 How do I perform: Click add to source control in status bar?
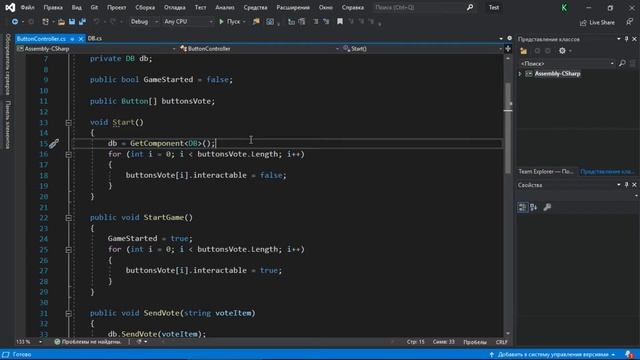tap(553, 354)
